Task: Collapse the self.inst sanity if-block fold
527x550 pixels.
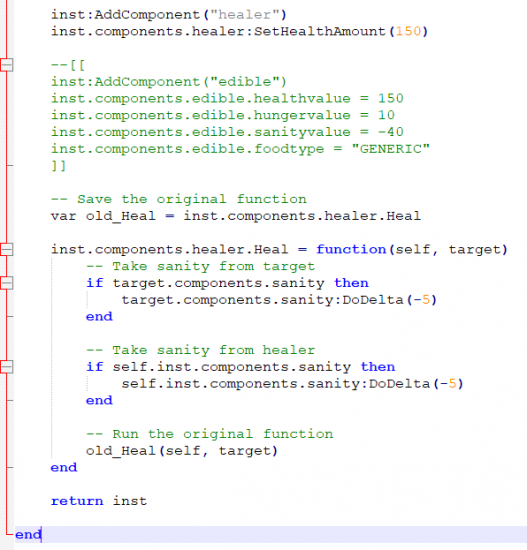Action: (x=7, y=367)
